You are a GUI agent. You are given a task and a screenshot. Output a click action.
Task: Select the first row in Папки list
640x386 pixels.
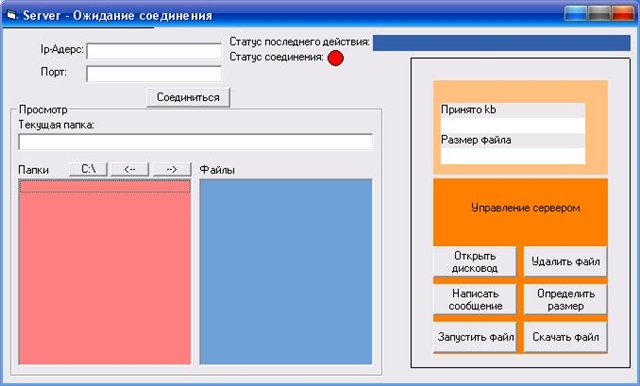tap(105, 187)
